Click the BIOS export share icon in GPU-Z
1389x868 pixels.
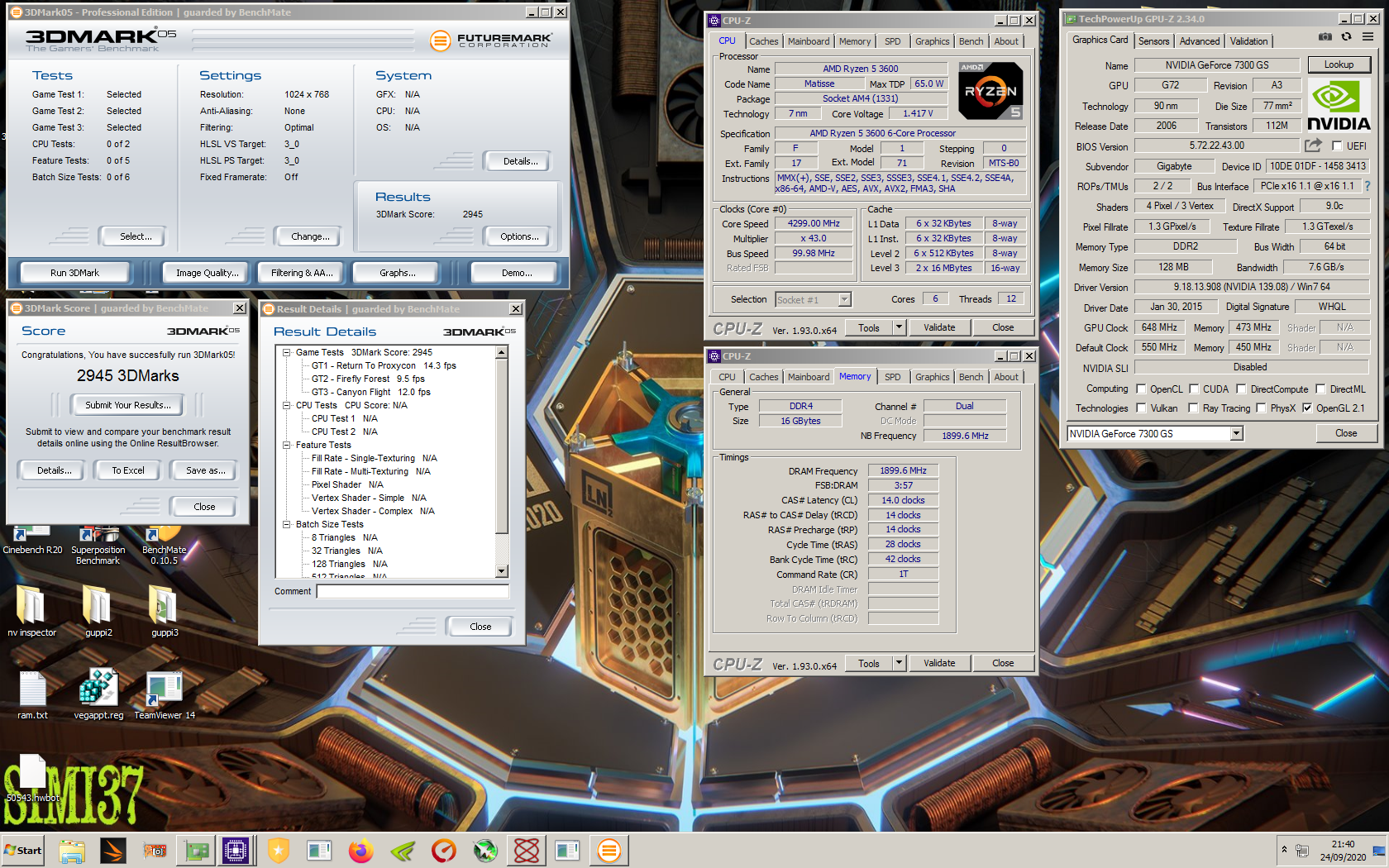click(x=1313, y=145)
